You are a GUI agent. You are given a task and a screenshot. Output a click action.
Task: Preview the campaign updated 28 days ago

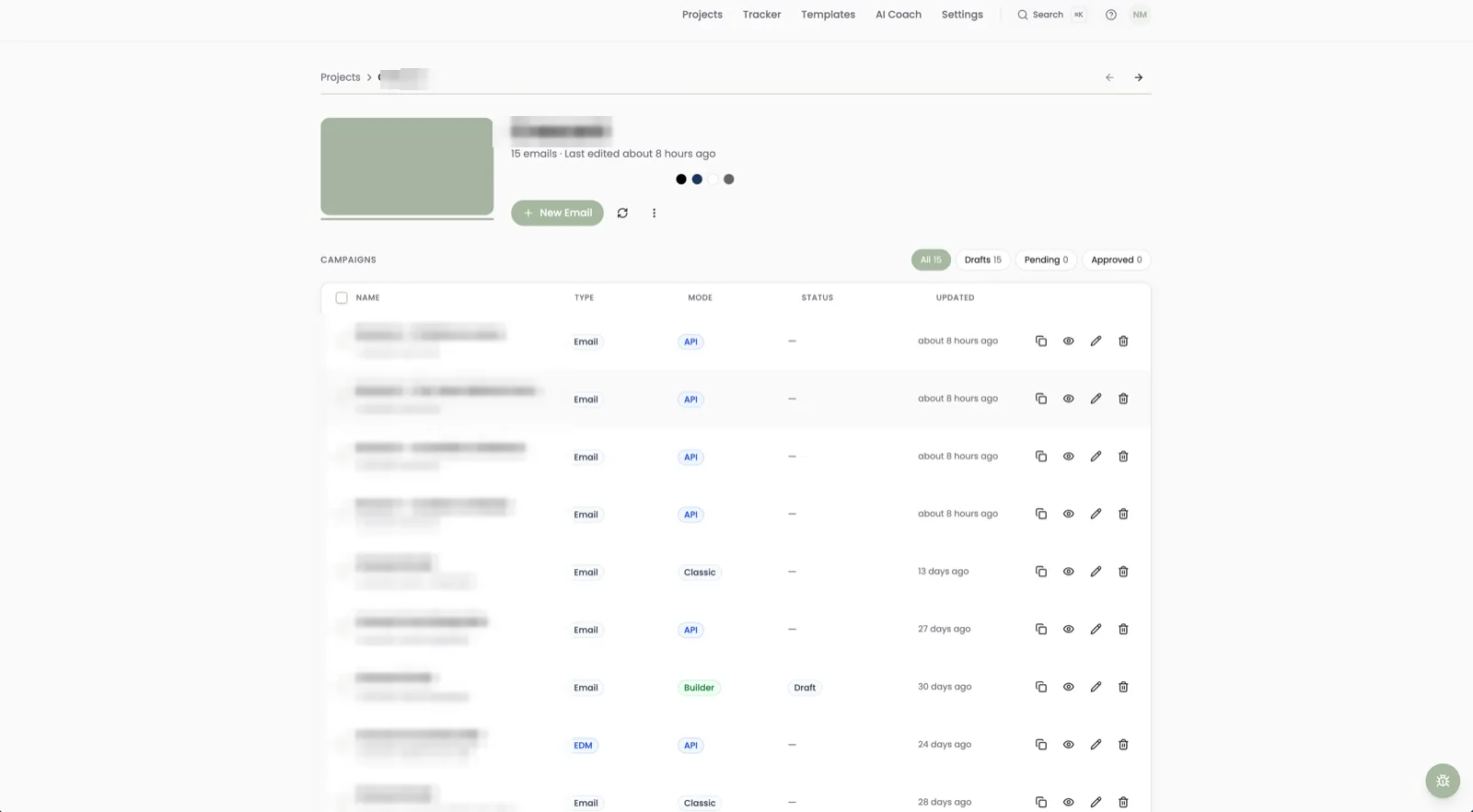(x=1069, y=802)
